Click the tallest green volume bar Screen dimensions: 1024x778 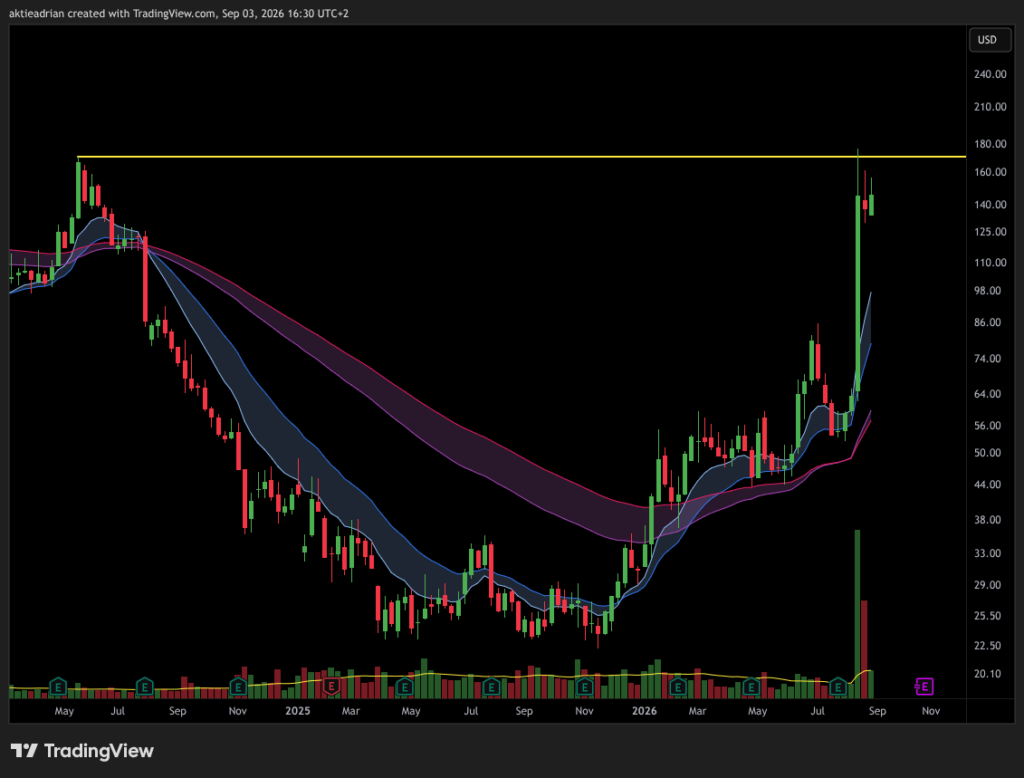coord(857,614)
